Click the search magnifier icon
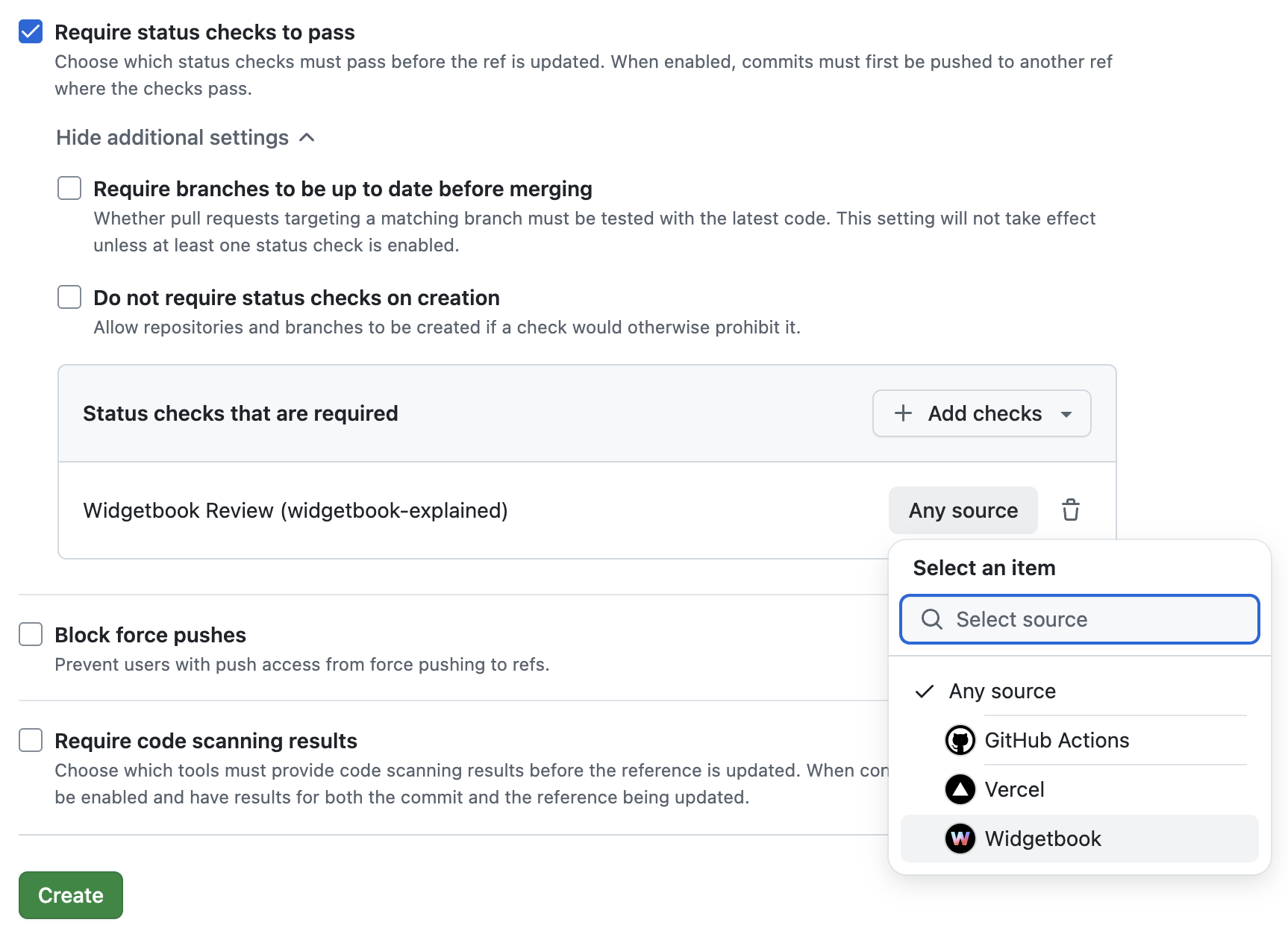The width and height of the screenshot is (1288, 937). (x=931, y=619)
